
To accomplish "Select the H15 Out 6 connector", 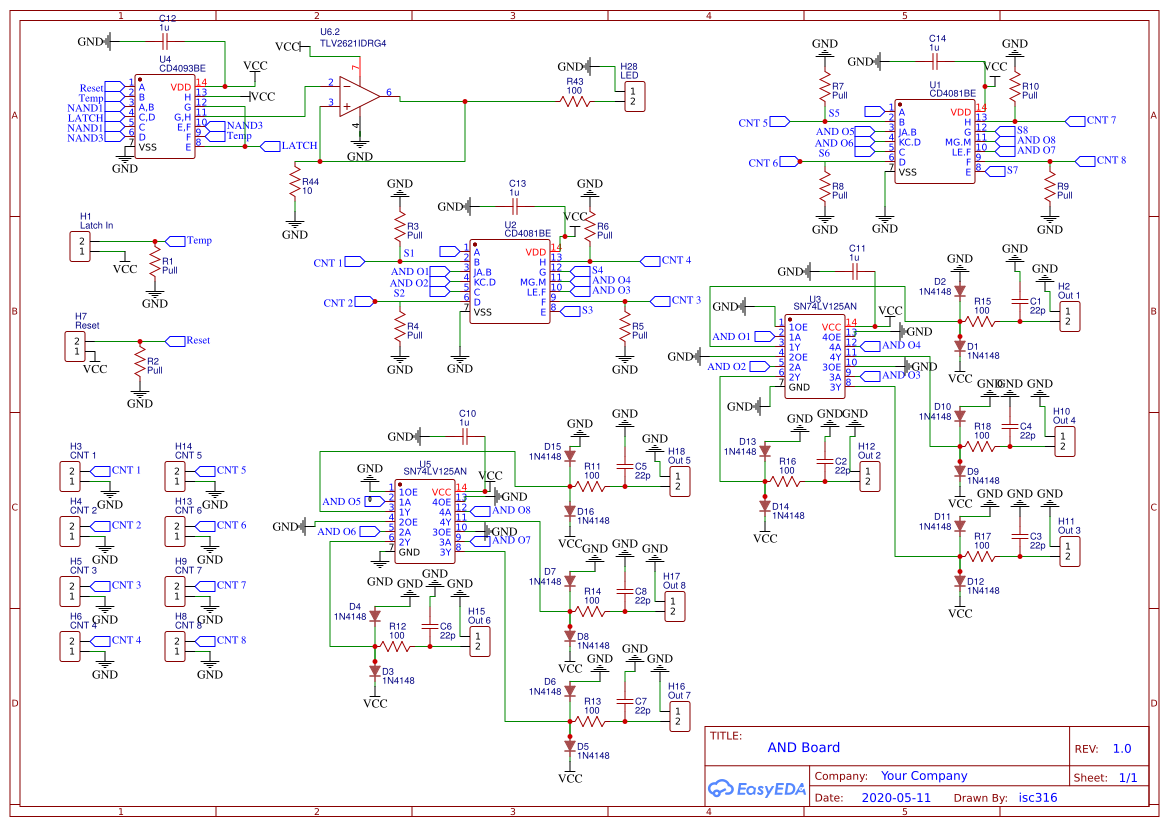I will point(480,642).
